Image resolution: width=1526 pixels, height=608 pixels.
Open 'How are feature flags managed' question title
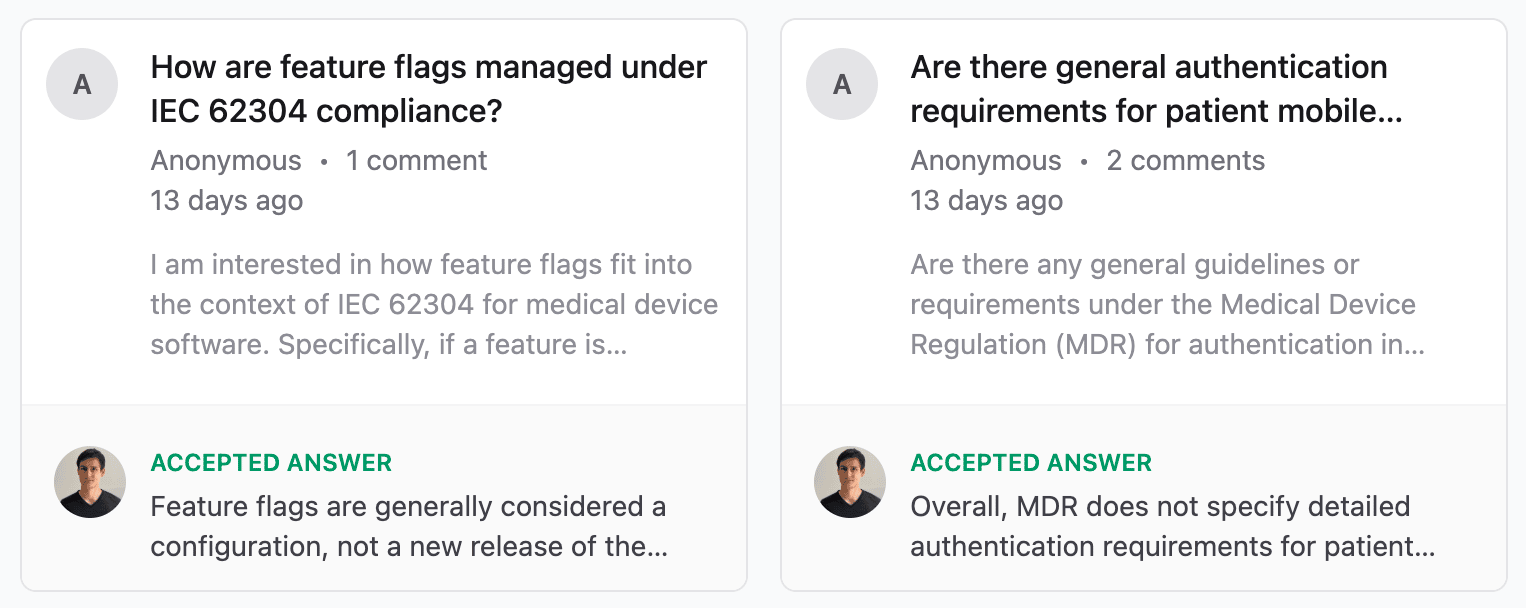(x=429, y=89)
